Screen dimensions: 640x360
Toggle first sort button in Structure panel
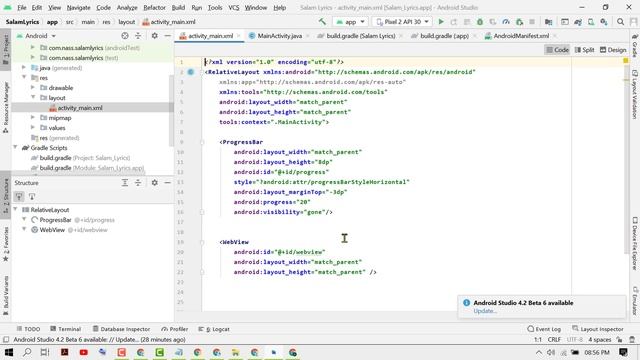click(x=19, y=197)
